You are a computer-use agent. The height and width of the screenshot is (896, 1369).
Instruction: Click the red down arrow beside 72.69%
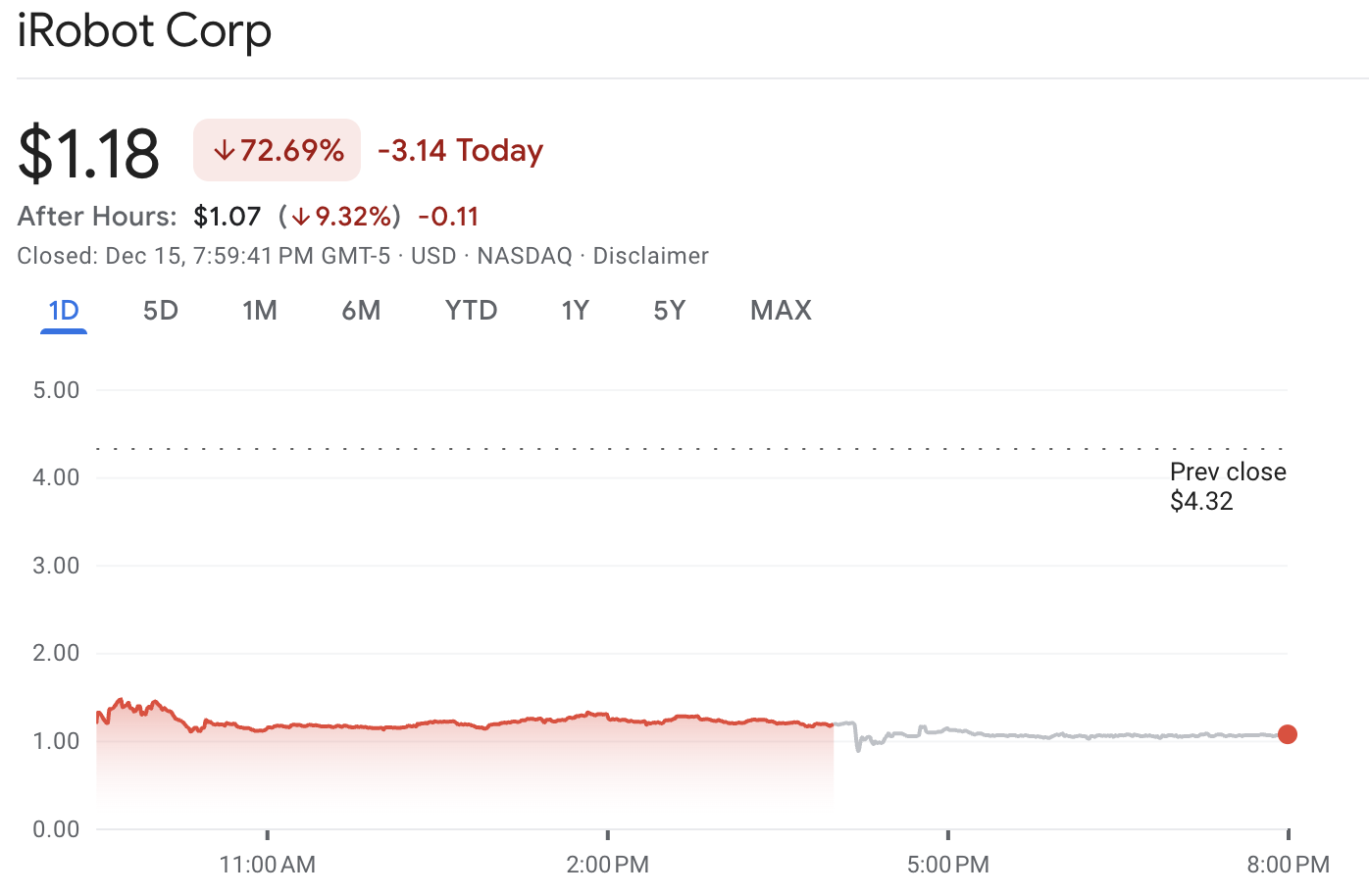(x=224, y=150)
